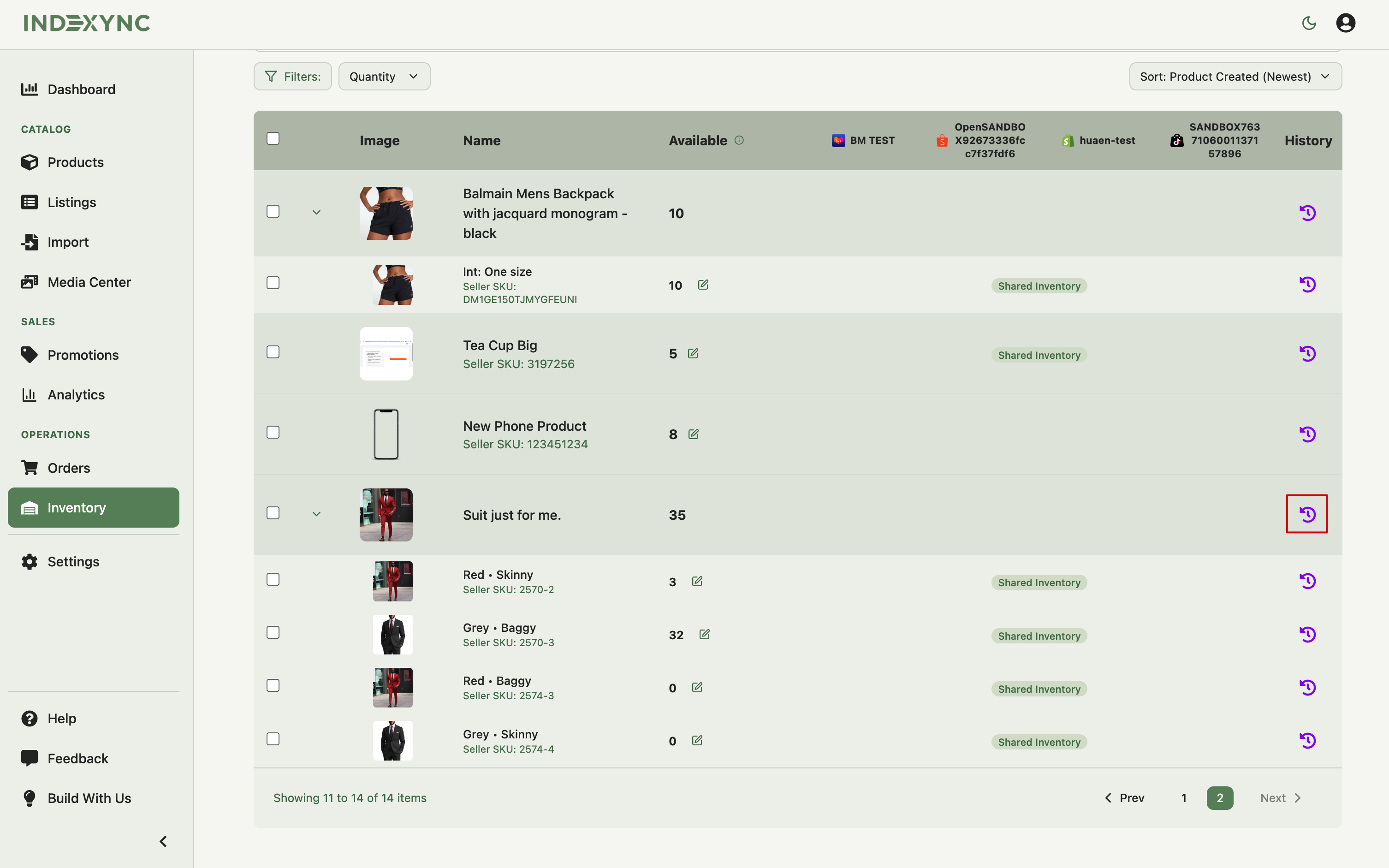1389x868 pixels.
Task: View history for Grey Baggy variant
Action: click(1307, 634)
